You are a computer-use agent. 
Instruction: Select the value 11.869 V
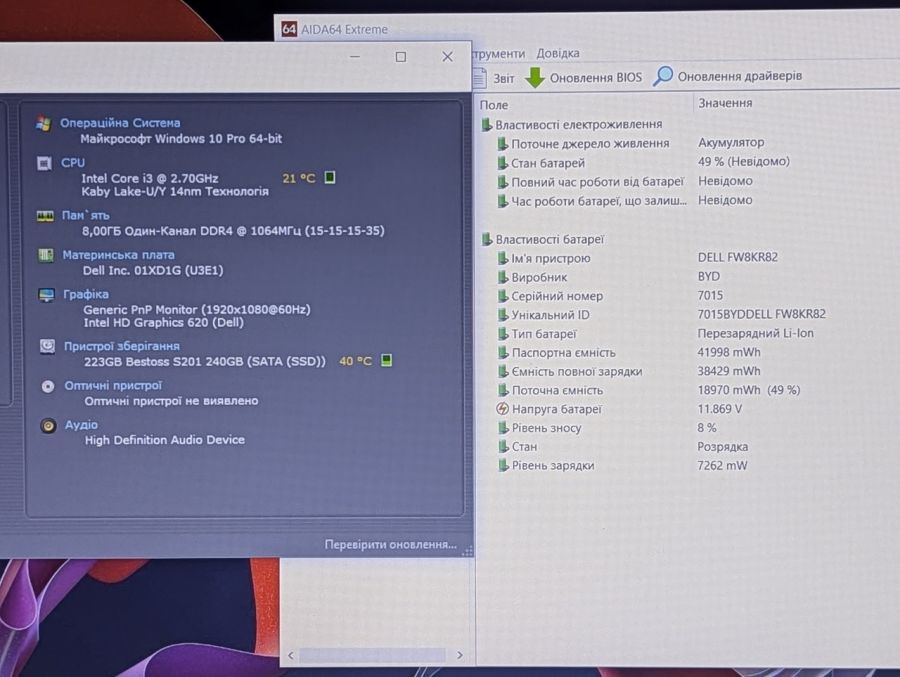tap(719, 409)
